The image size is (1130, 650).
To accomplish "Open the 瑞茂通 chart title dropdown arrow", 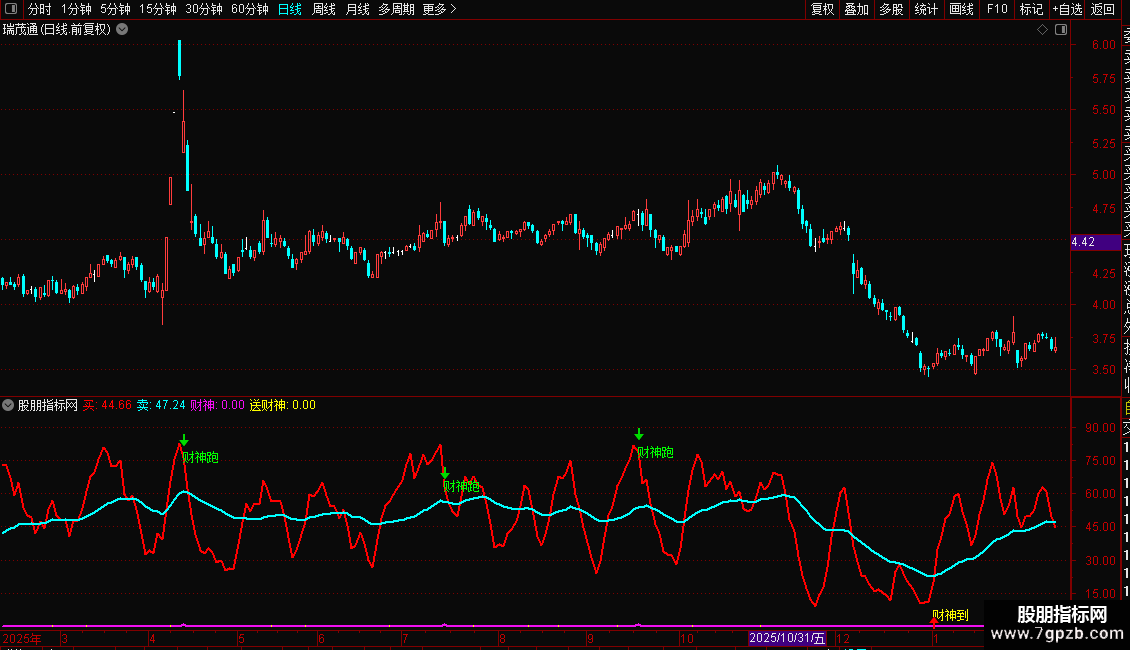I will click(x=123, y=30).
